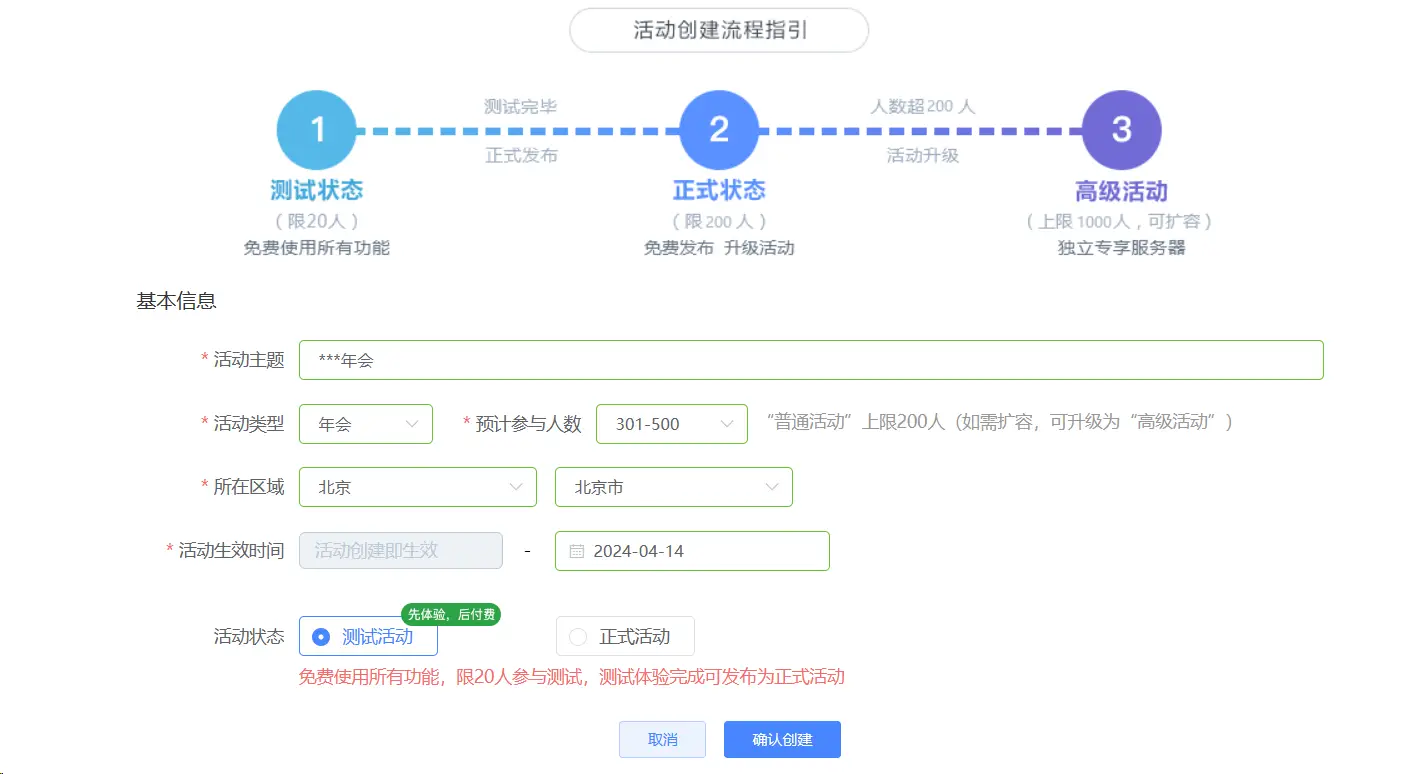This screenshot has width=1419, height=774.
Task: Open the province dropdown showing 北京
Action: click(417, 487)
